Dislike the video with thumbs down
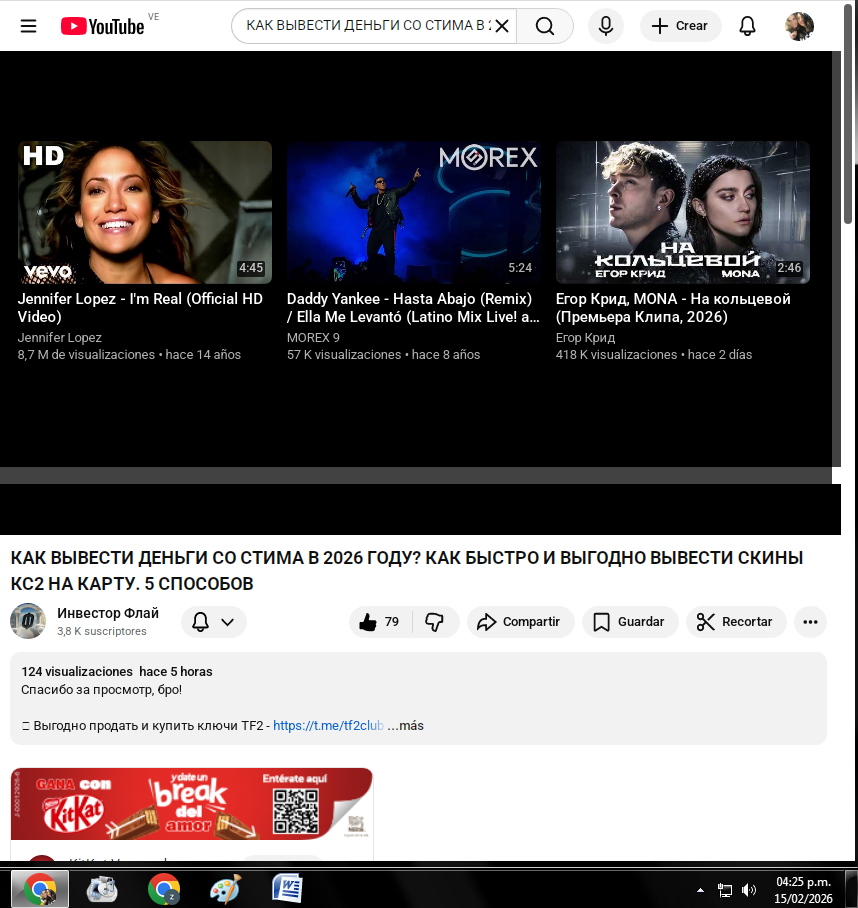858x908 pixels. coord(435,622)
